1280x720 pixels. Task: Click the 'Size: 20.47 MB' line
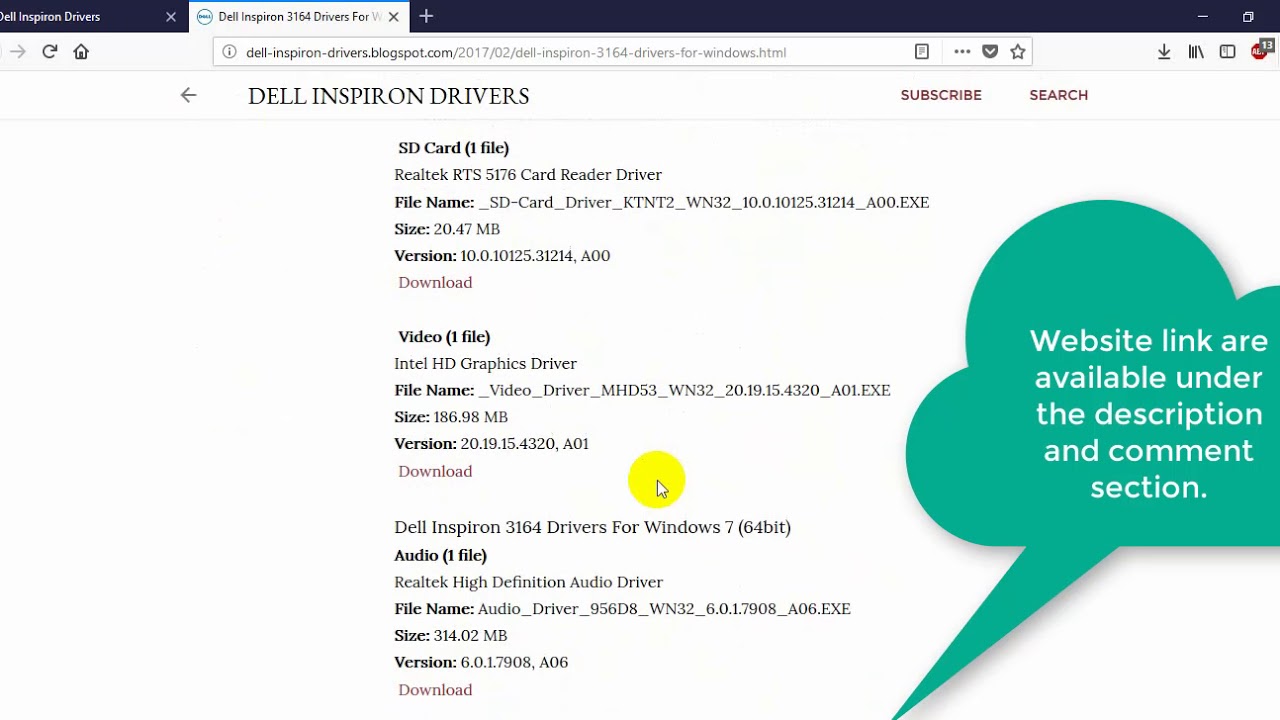[x=447, y=229]
